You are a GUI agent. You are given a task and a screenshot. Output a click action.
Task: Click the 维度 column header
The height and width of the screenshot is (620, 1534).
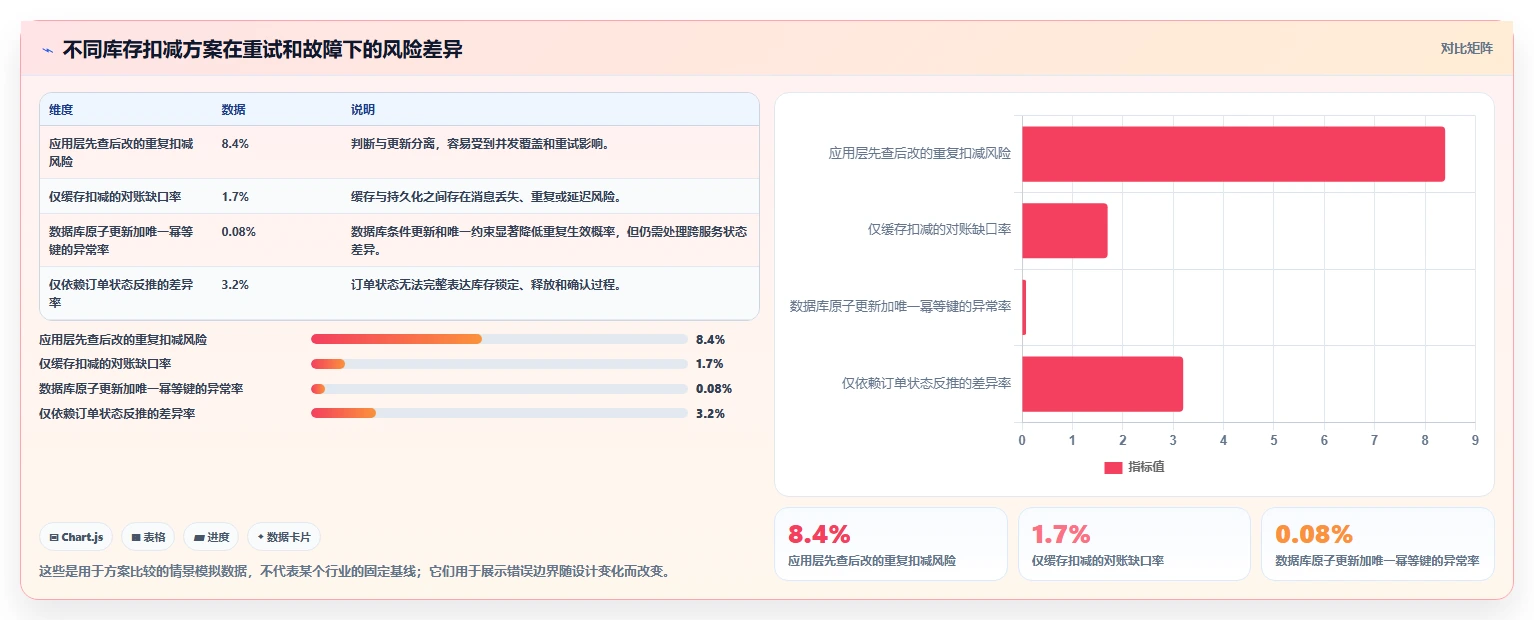point(61,110)
